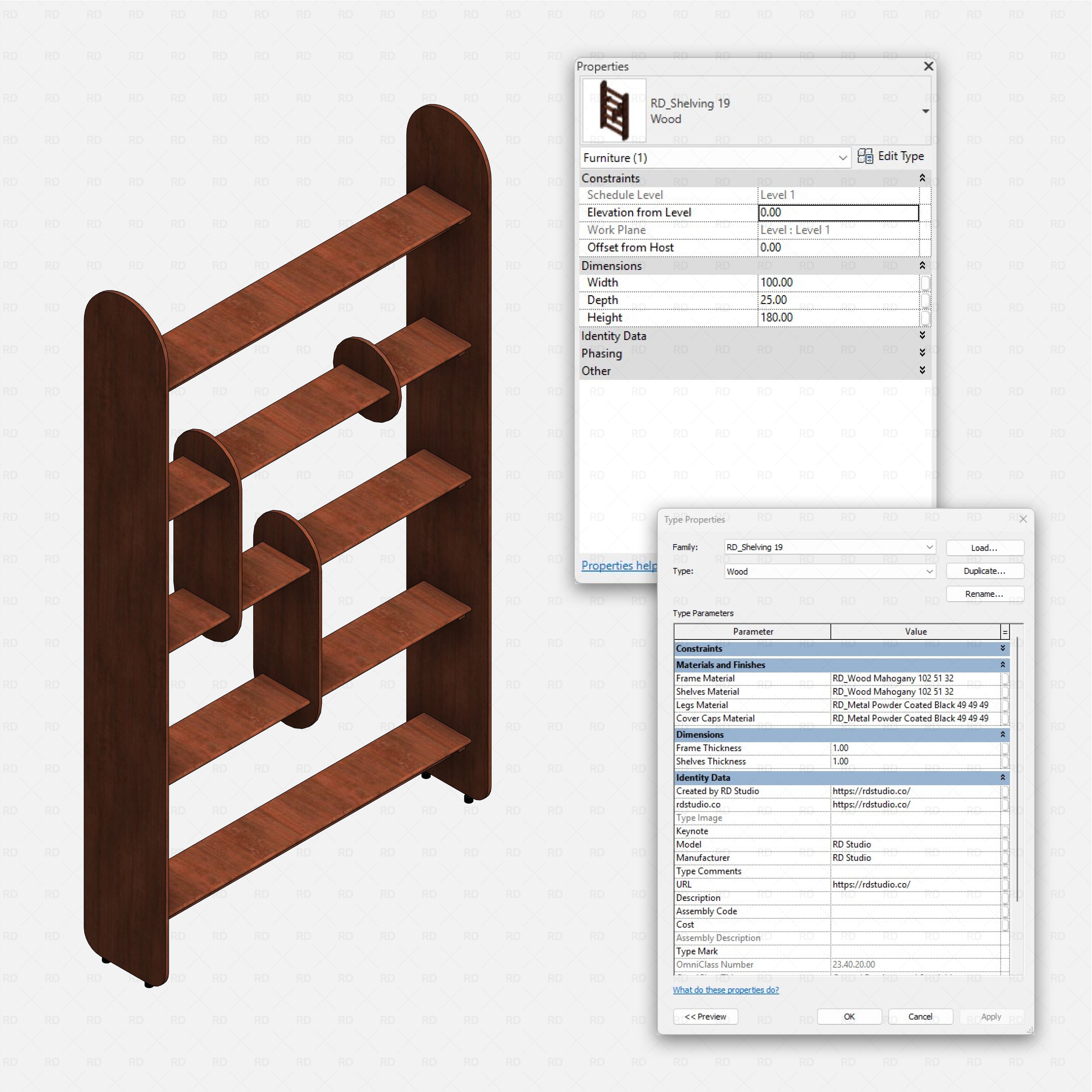Click the Load... button
Screen dimensions: 1092x1092
(x=985, y=548)
